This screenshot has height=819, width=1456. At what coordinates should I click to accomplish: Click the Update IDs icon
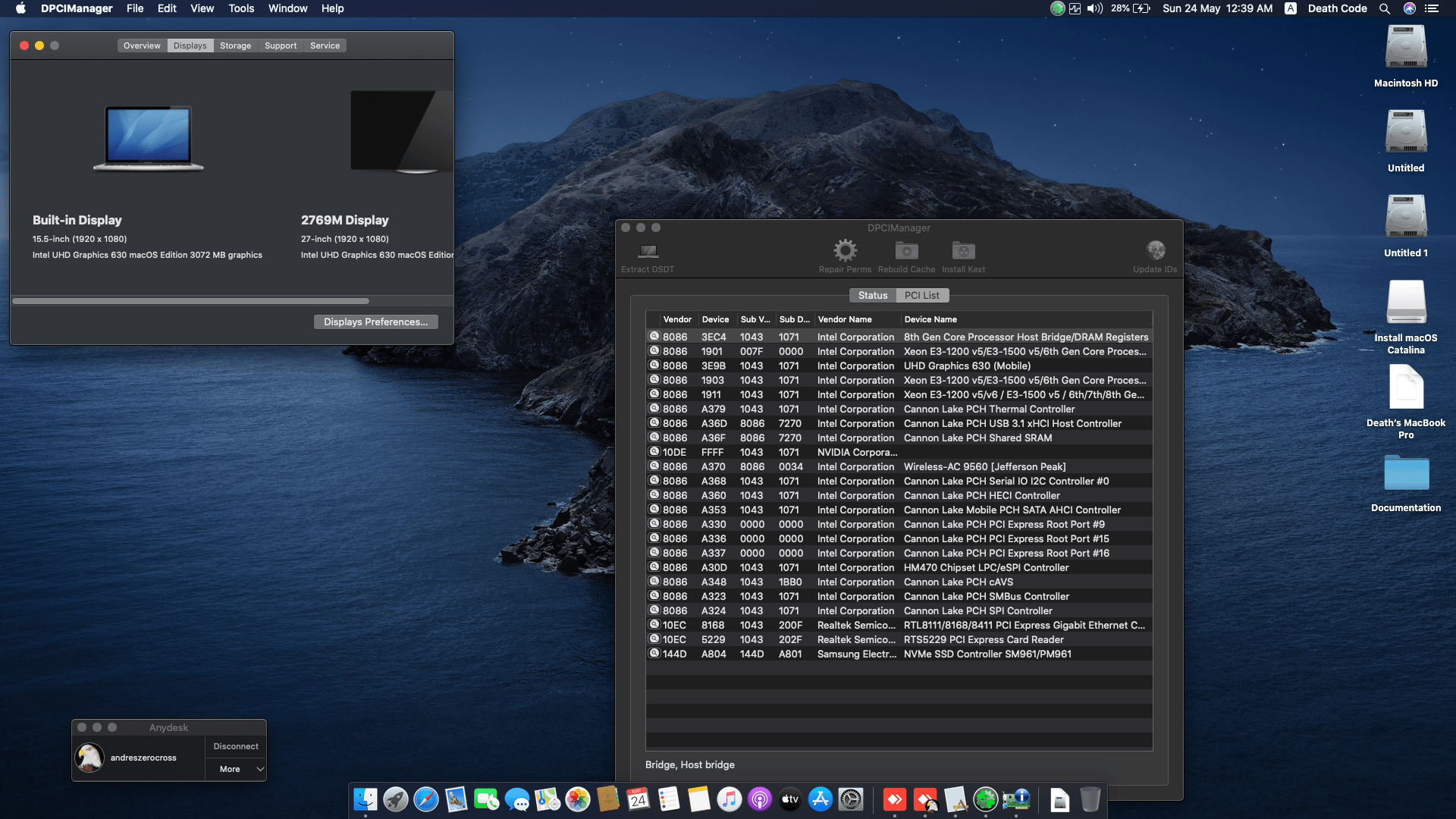[x=1155, y=250]
